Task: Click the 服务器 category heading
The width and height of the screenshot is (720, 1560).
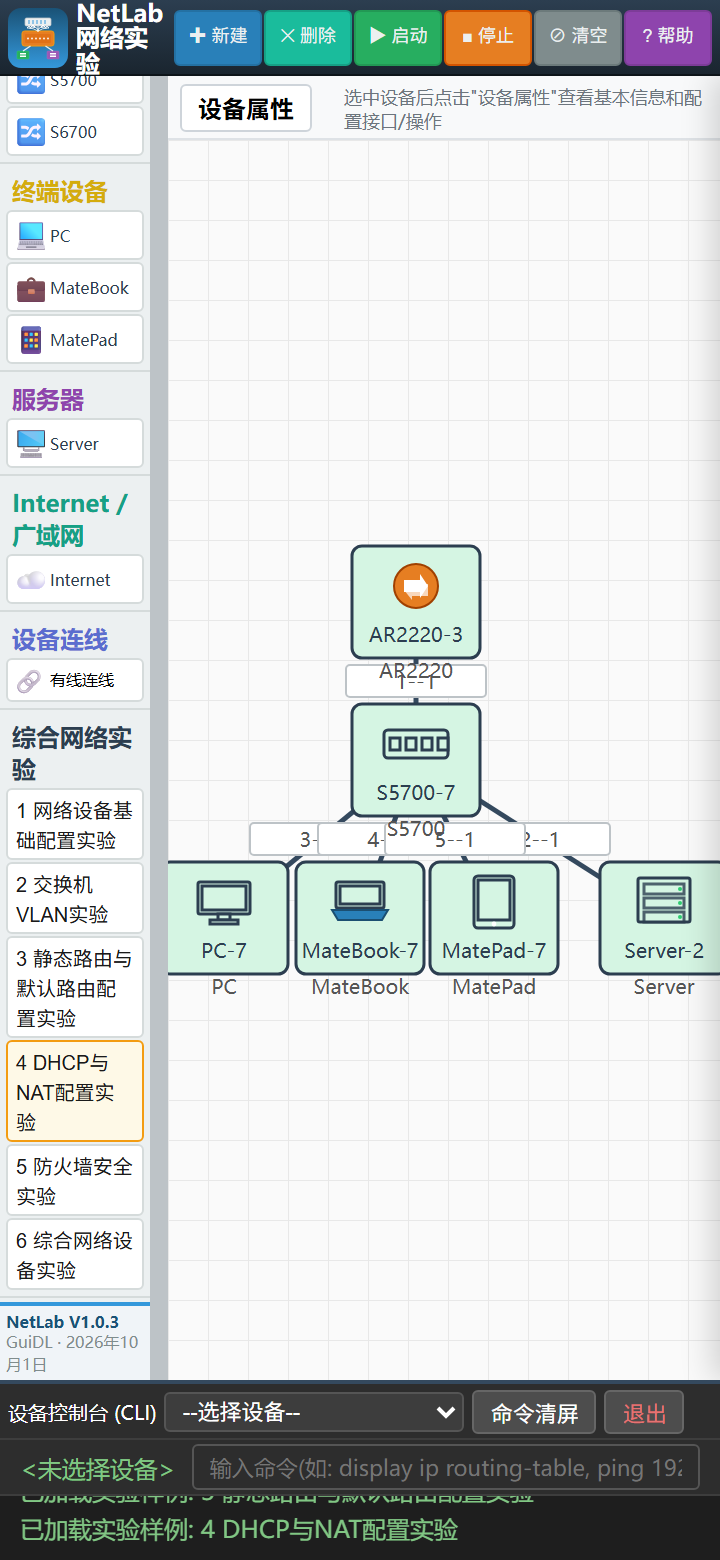Action: coord(48,400)
